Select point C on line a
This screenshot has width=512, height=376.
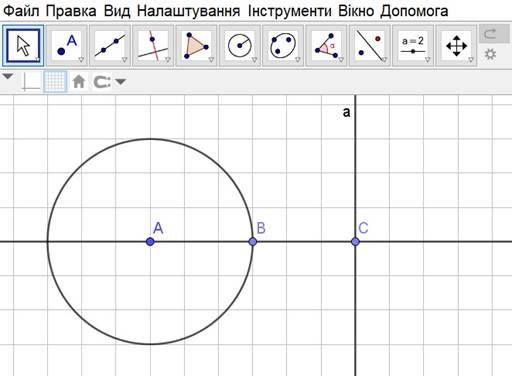click(355, 242)
